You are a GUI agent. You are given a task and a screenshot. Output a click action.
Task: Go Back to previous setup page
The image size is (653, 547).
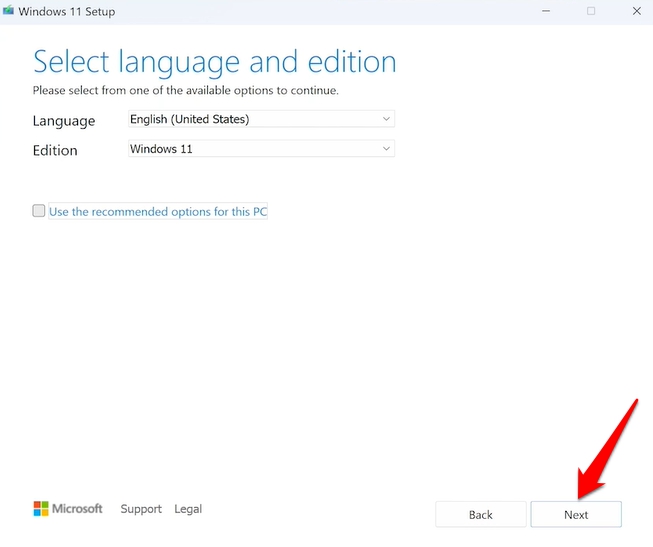(481, 515)
